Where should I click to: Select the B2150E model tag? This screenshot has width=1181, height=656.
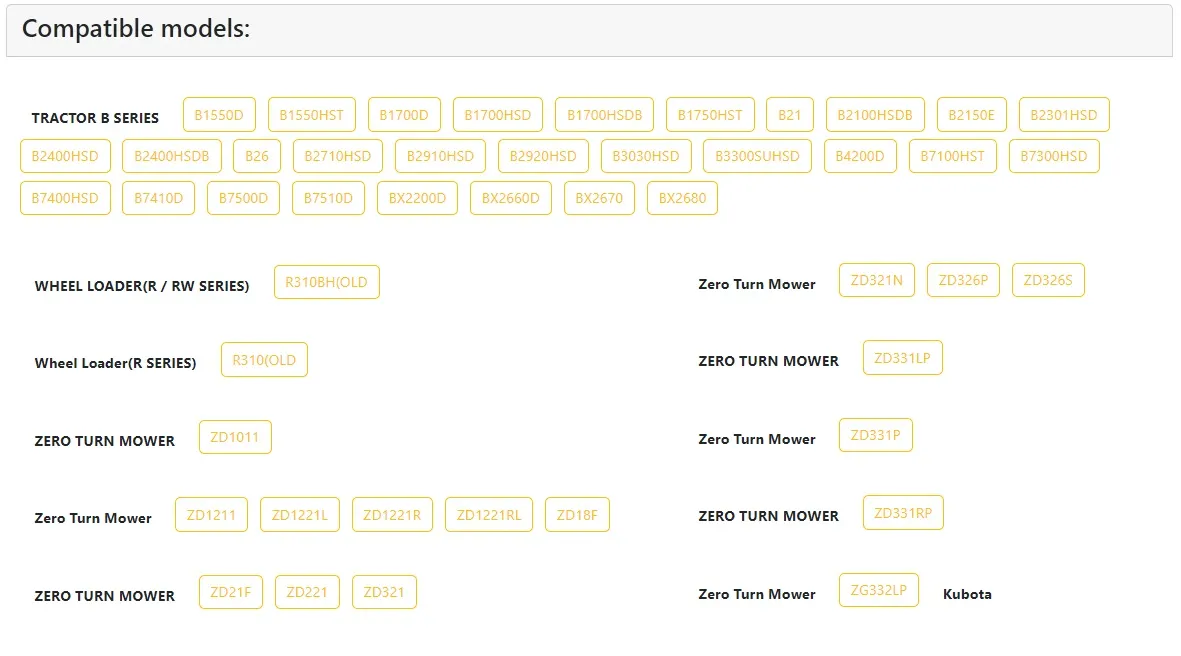click(971, 114)
